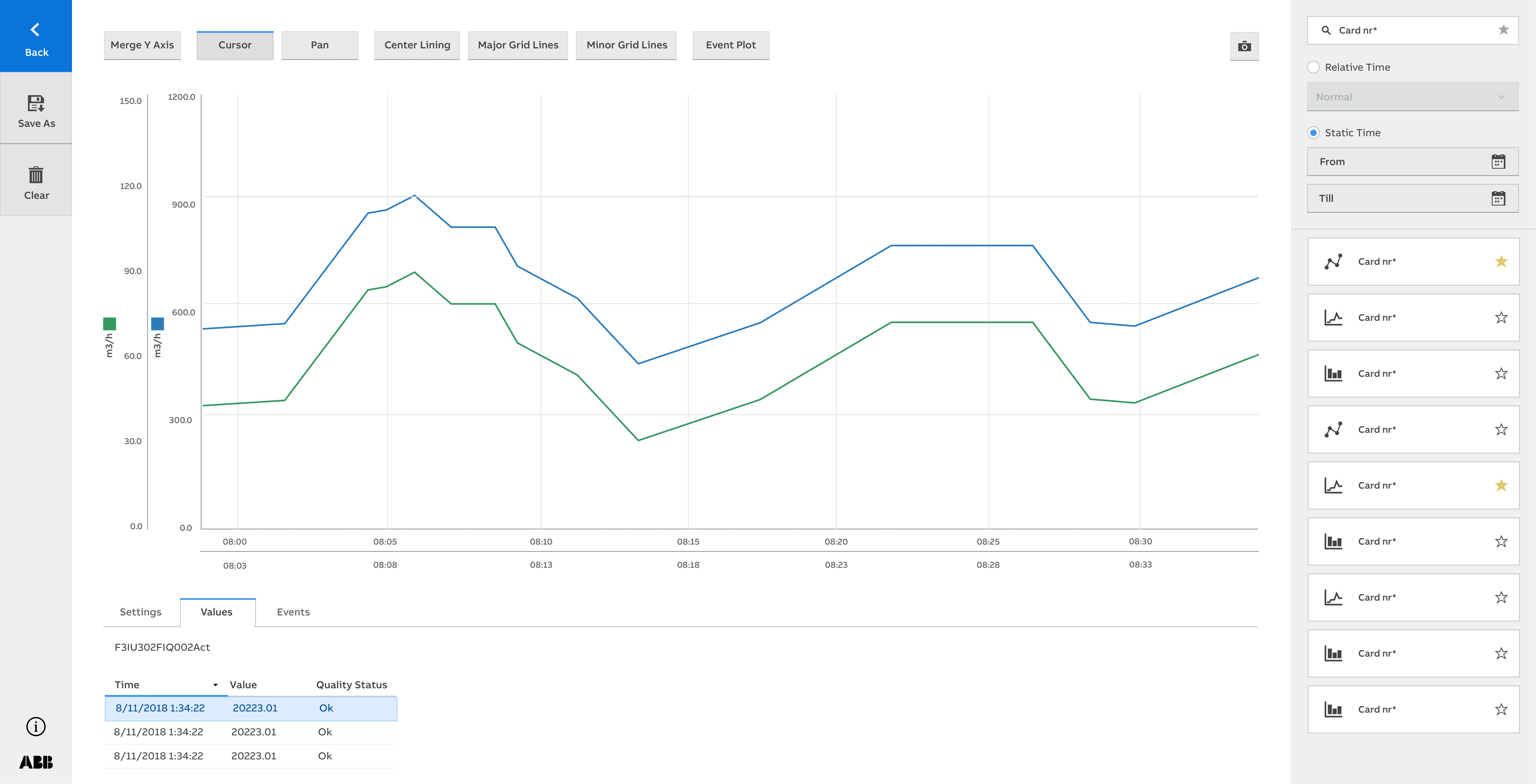
Task: Select the Static Time radio button
Action: pos(1313,133)
